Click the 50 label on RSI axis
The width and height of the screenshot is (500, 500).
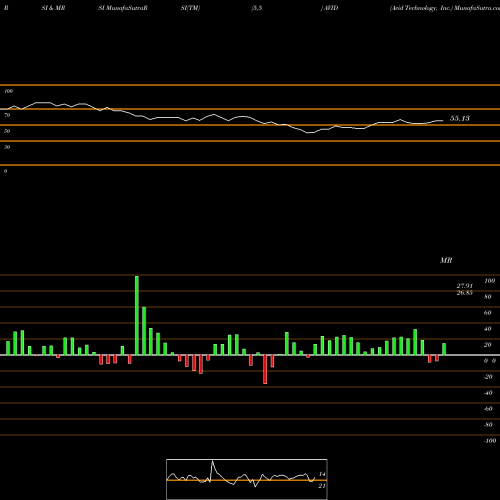7,131
